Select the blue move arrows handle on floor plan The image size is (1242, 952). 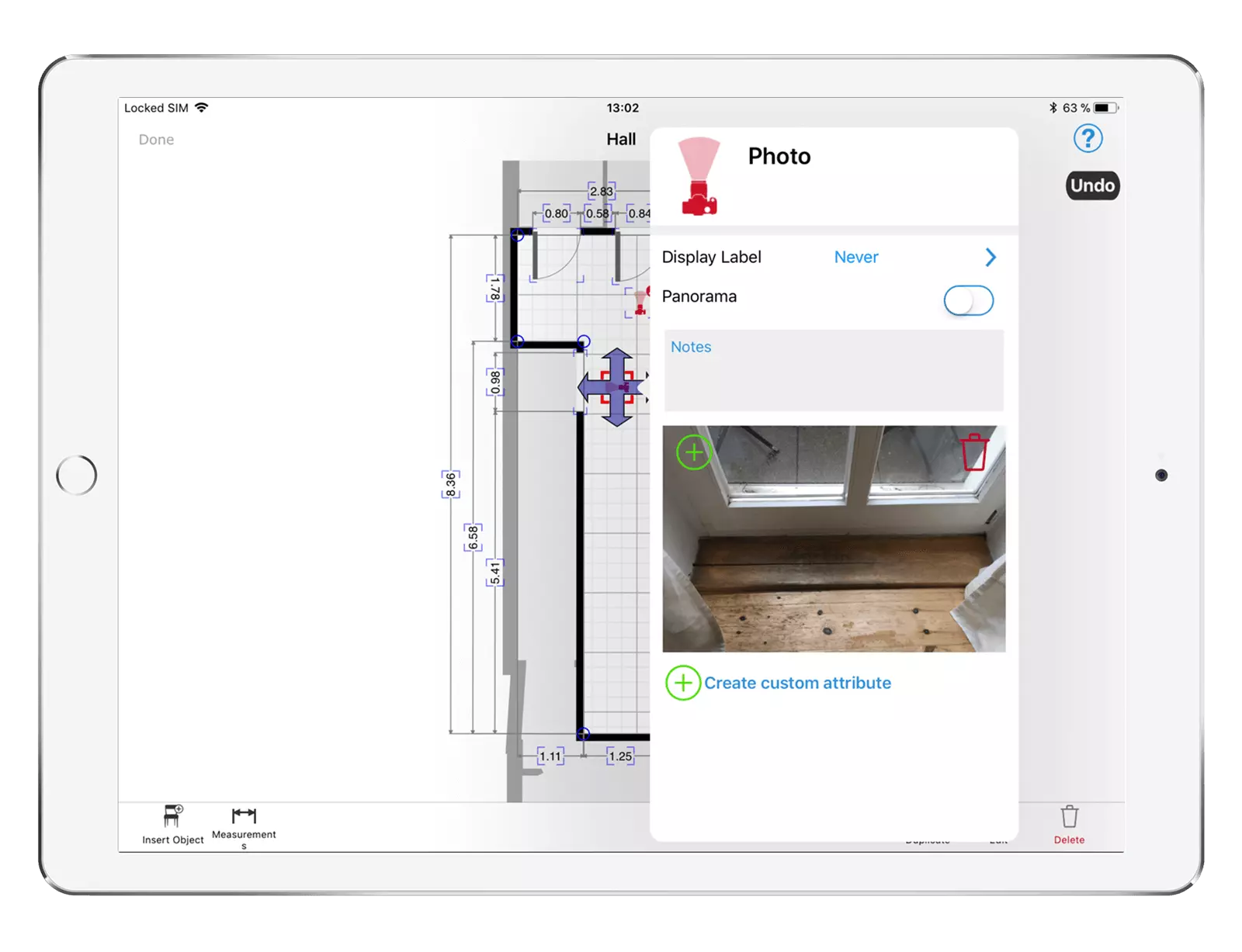click(x=616, y=387)
